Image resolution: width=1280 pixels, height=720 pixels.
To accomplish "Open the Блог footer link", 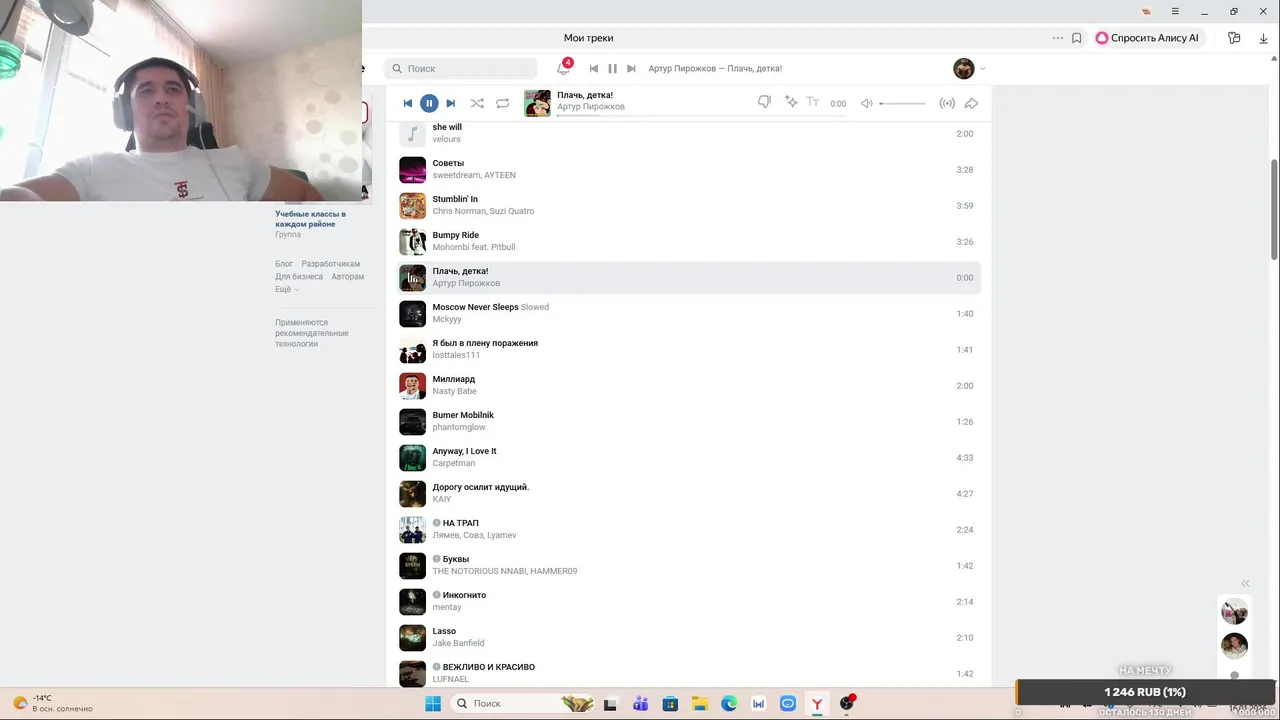I will click(x=284, y=264).
